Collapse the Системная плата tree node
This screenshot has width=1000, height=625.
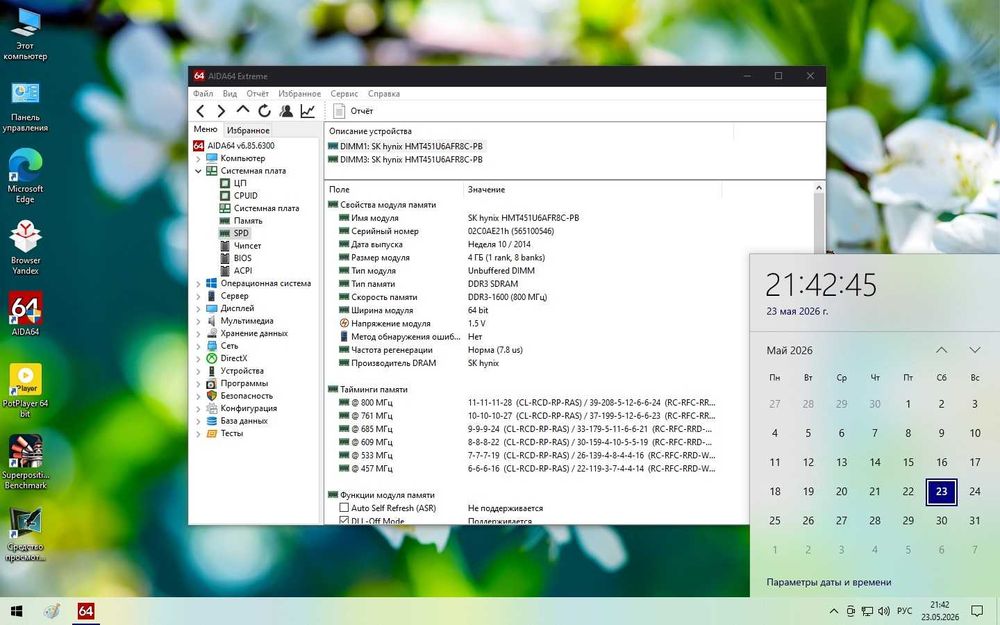pos(198,171)
